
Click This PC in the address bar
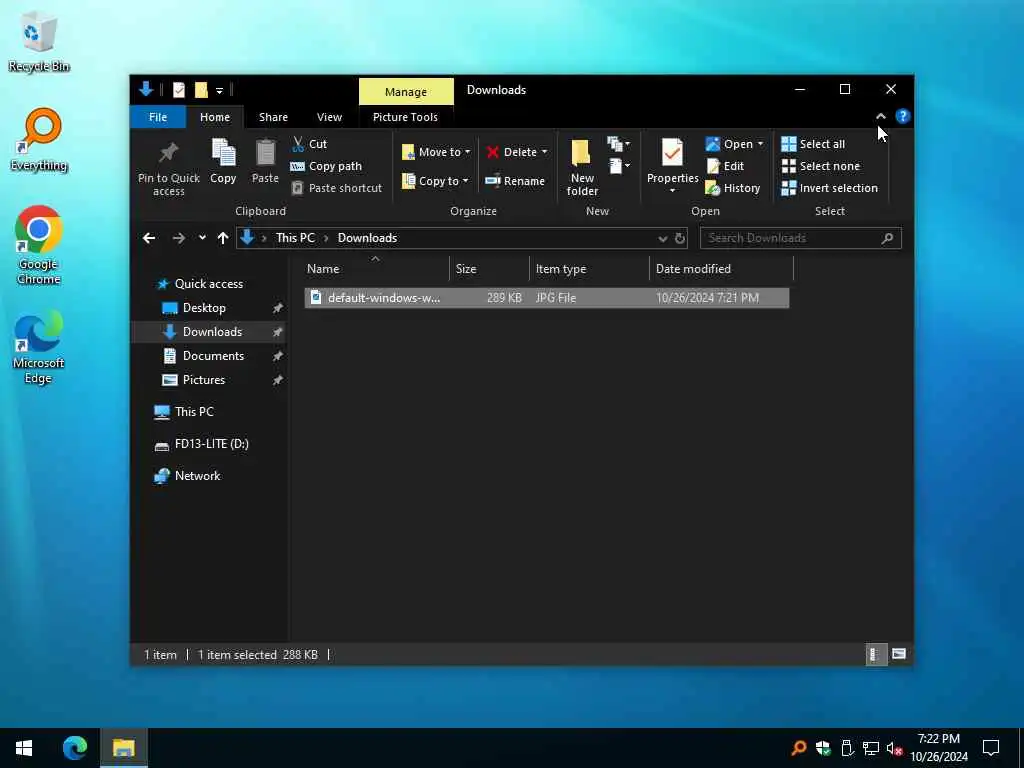point(295,238)
